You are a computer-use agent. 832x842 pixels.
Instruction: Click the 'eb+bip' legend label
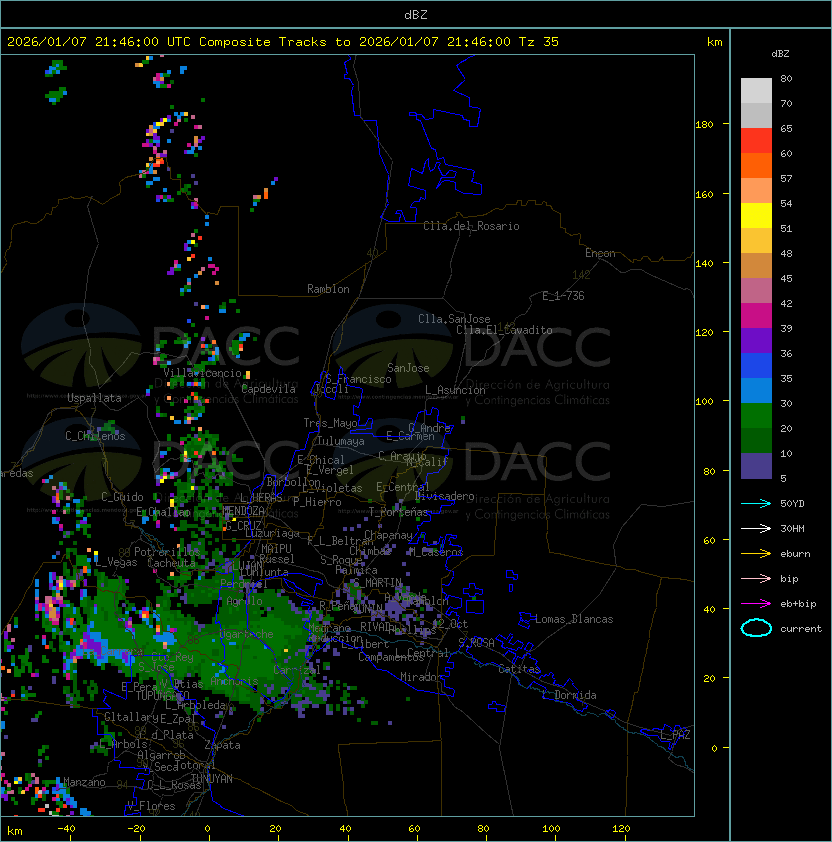[798, 604]
